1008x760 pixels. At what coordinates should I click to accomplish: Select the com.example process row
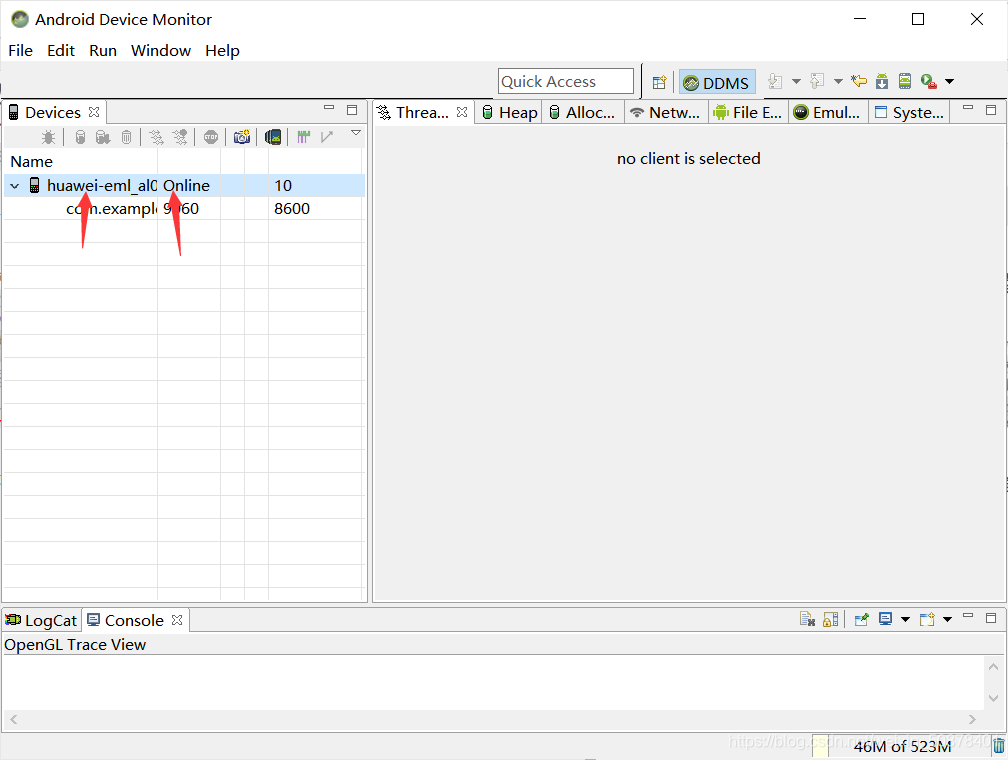pos(184,209)
